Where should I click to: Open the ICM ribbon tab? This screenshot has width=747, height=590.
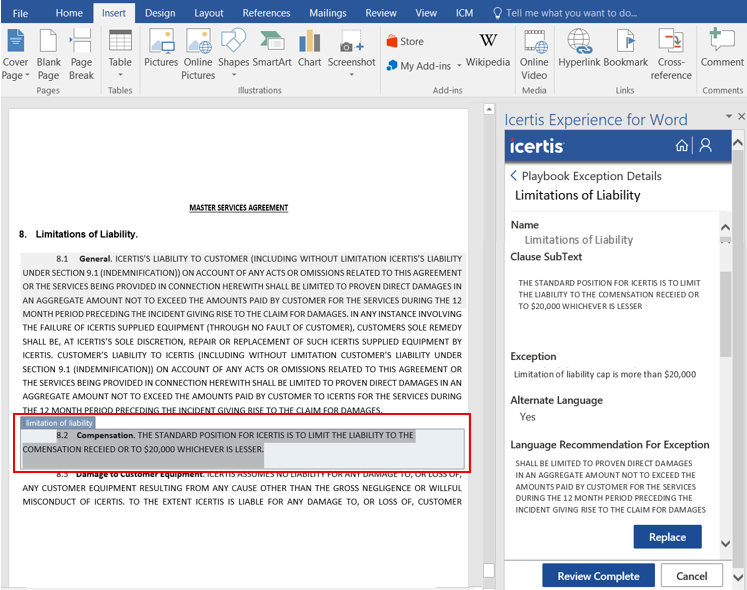pyautogui.click(x=464, y=13)
